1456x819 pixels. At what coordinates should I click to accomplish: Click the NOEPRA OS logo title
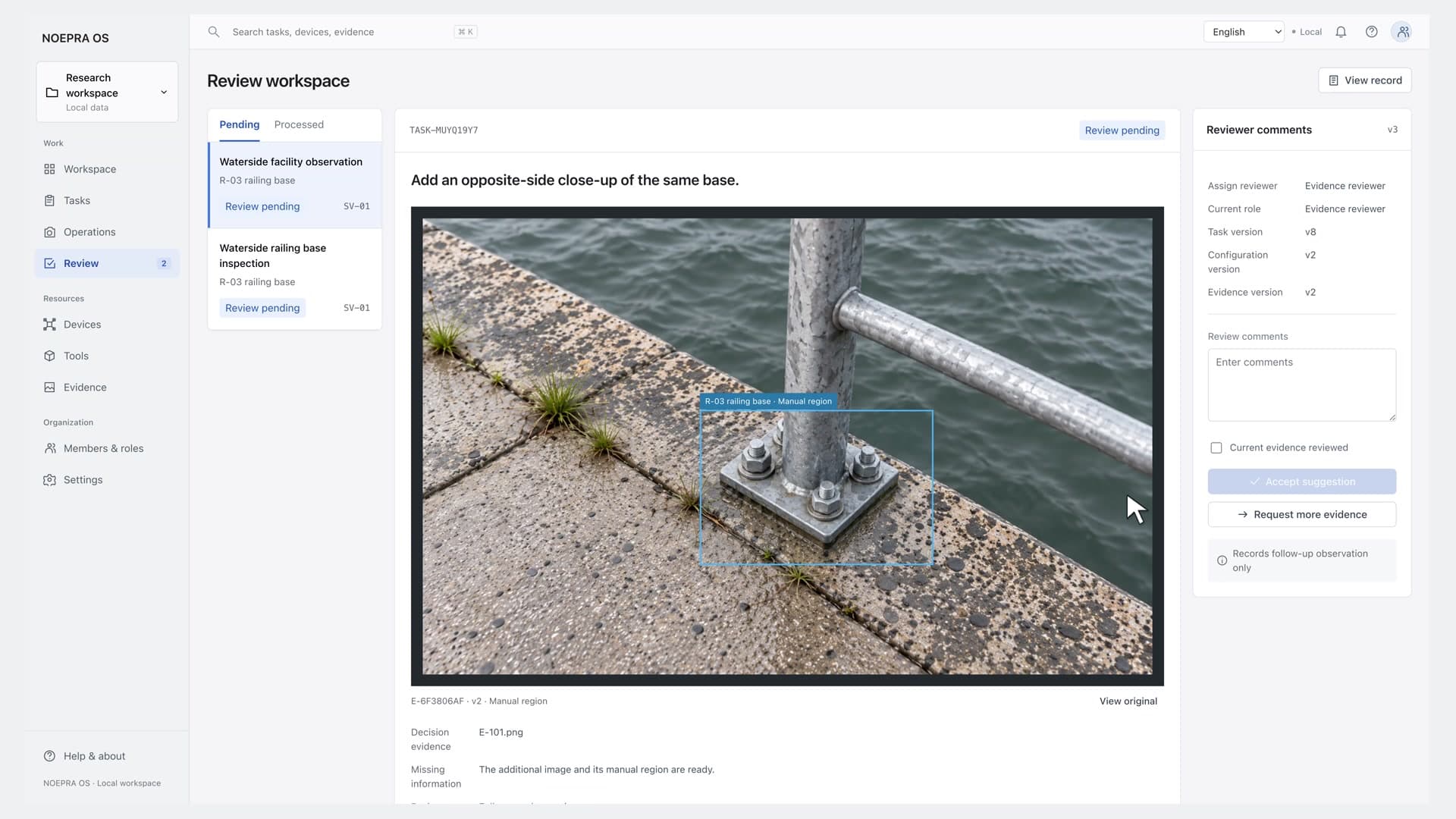point(75,38)
